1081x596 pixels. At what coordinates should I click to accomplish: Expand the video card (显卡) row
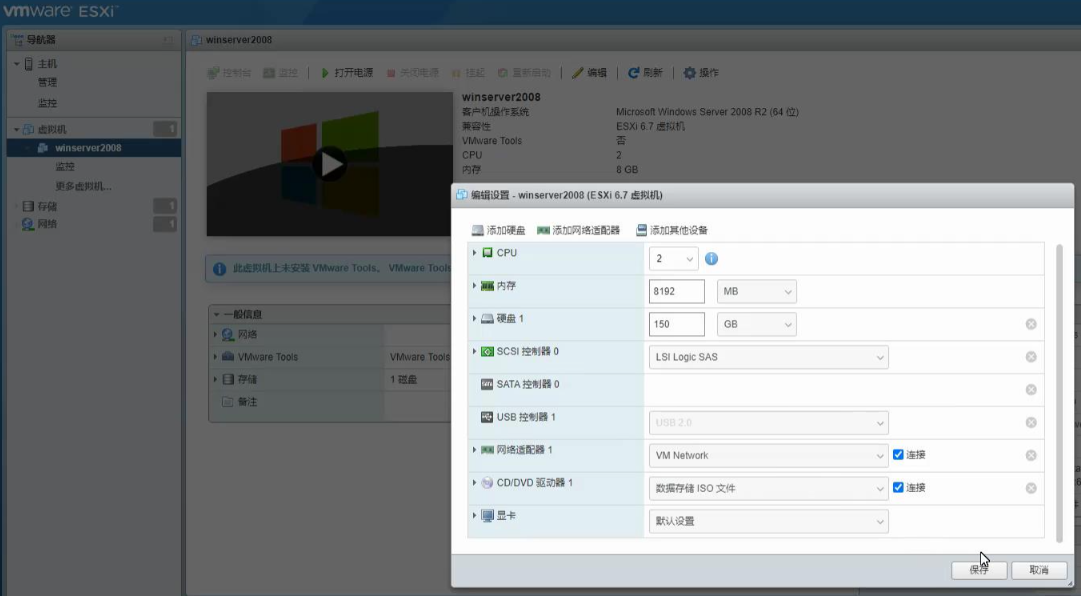pos(474,515)
